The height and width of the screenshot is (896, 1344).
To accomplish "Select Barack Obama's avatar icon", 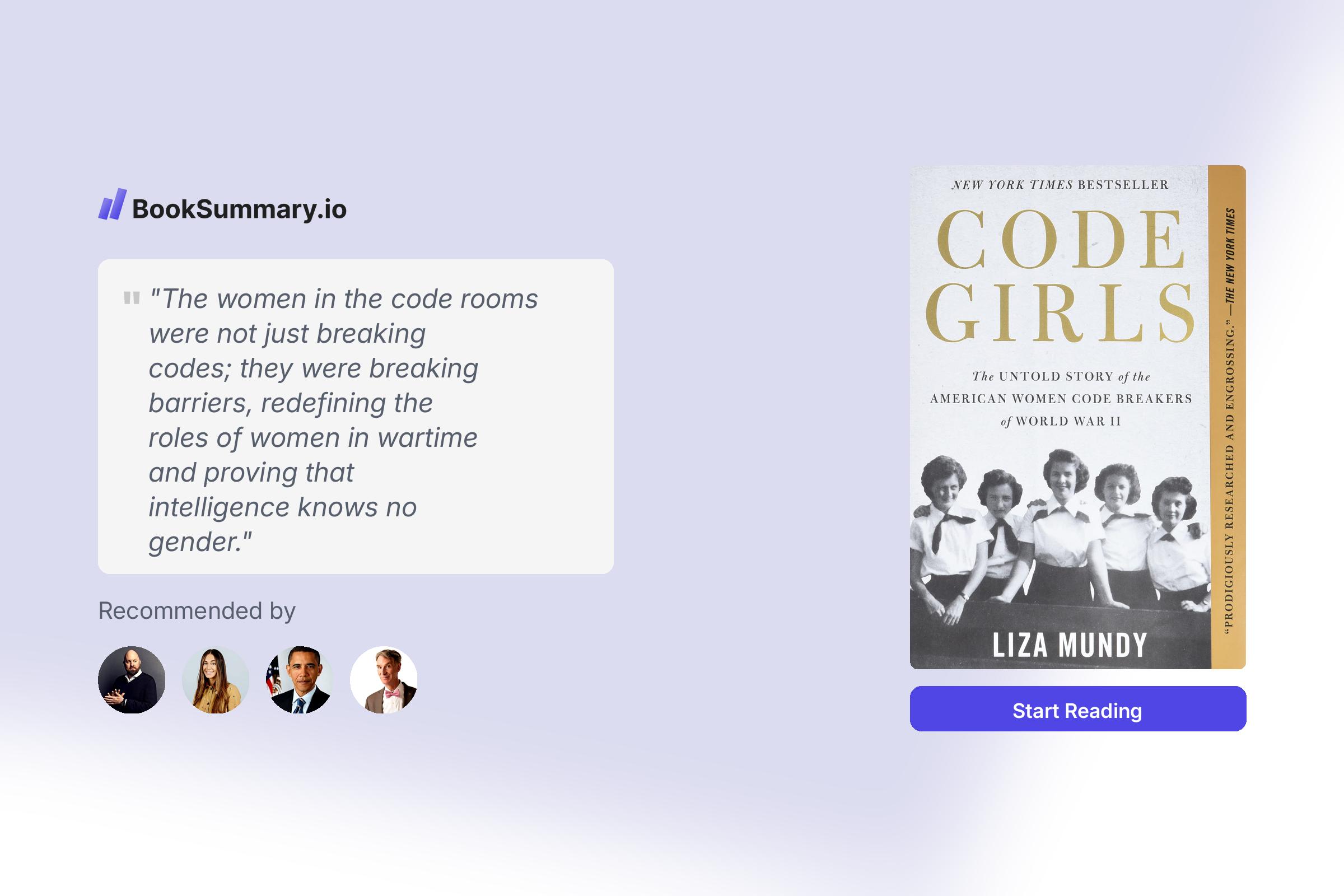I will [x=298, y=678].
